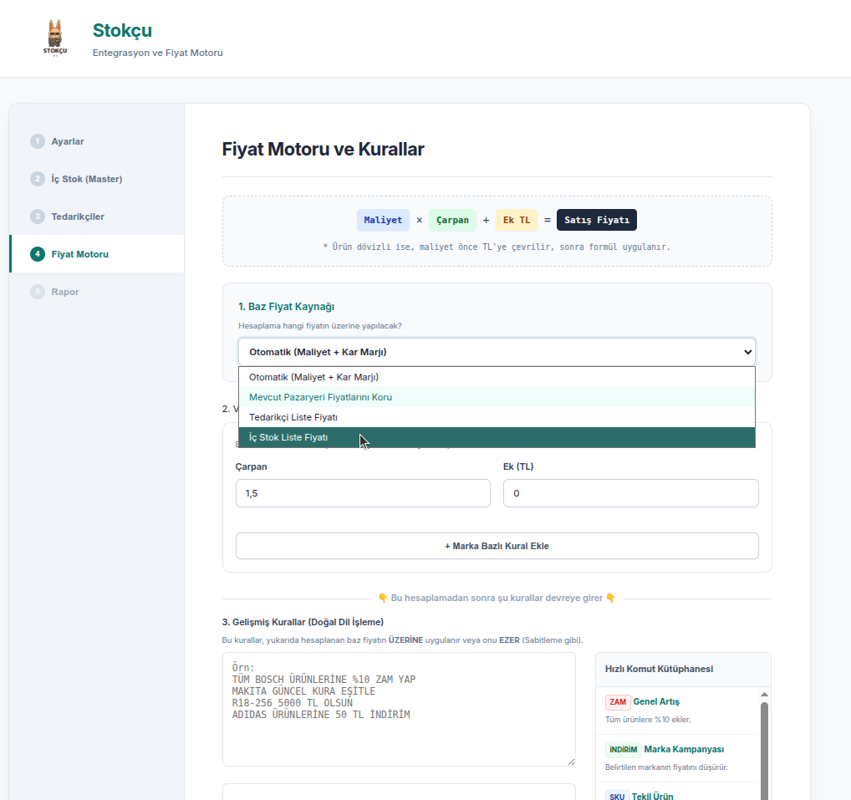851x800 pixels.
Task: Click the Genel Artış quick command
Action: click(656, 702)
